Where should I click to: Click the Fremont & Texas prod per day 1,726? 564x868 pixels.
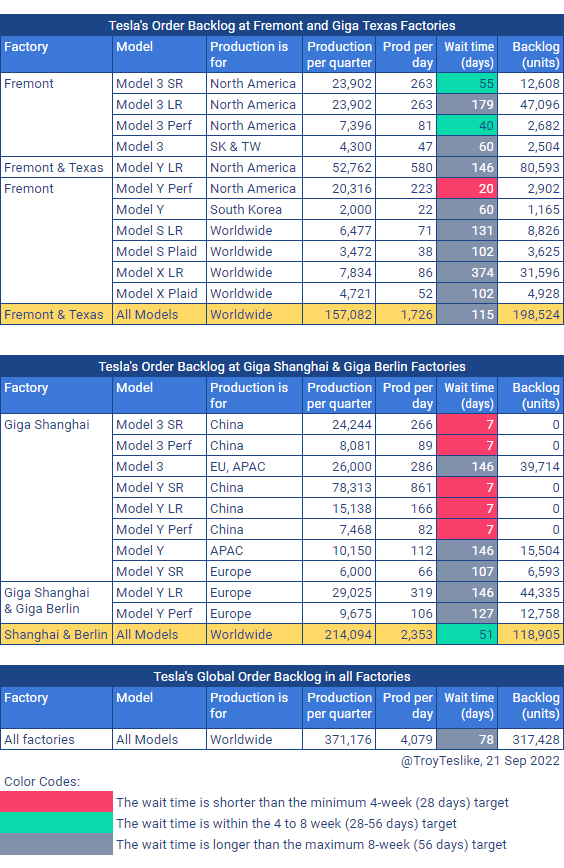pos(406,314)
